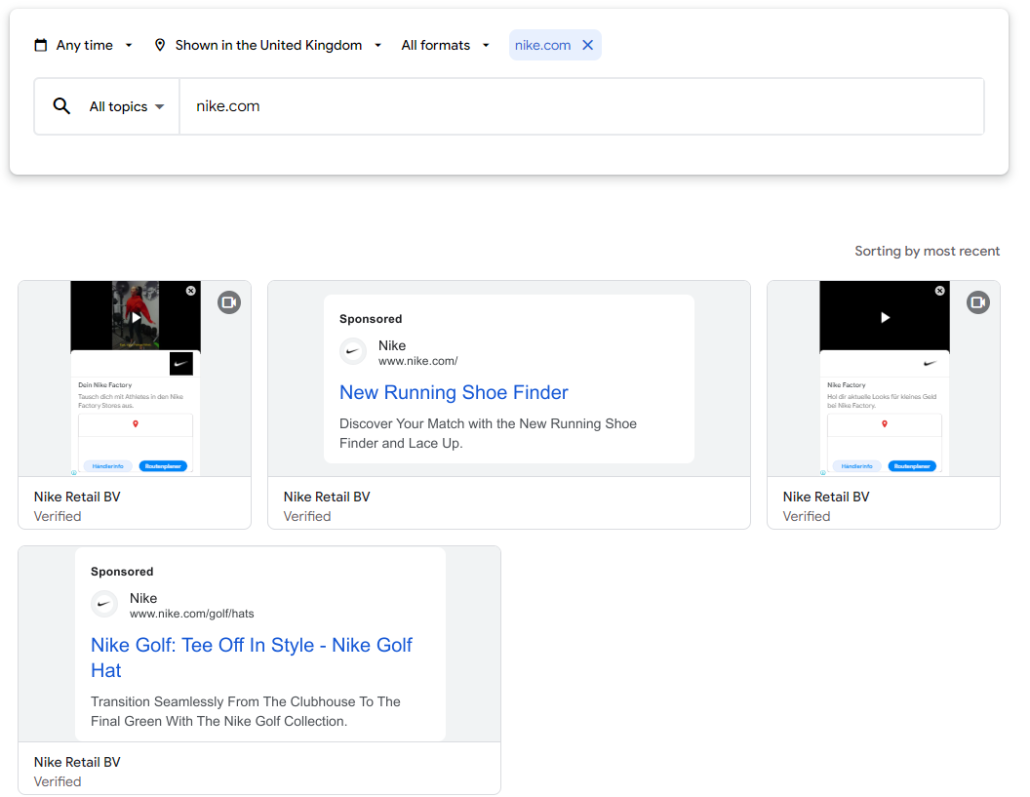Close the video overlay in the Dein Nike Factory ad
The width and height of the screenshot is (1030, 797).
(x=190, y=291)
